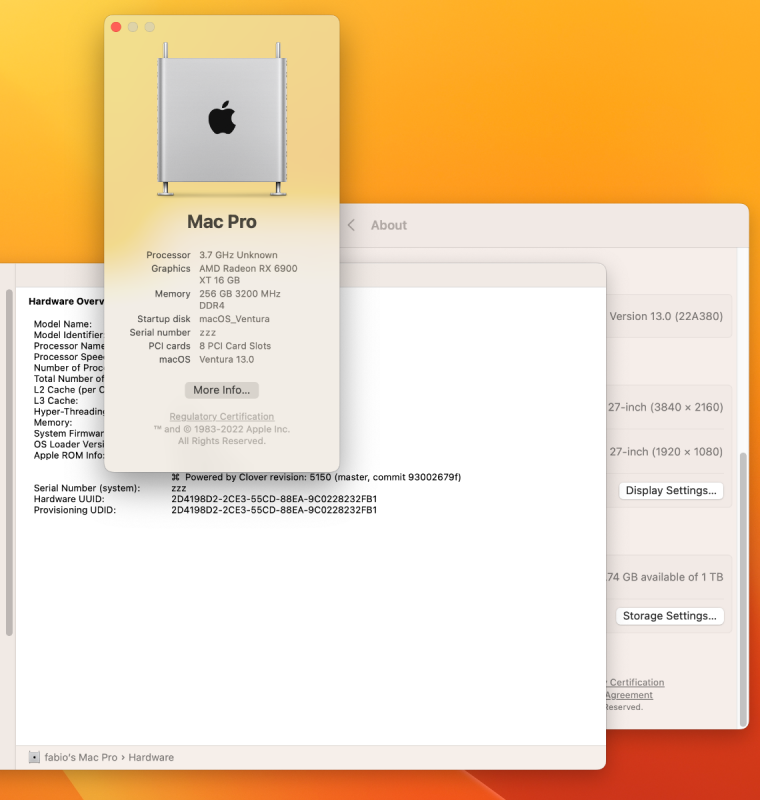Click the About heading in System Settings
760x800 pixels.
[389, 225]
